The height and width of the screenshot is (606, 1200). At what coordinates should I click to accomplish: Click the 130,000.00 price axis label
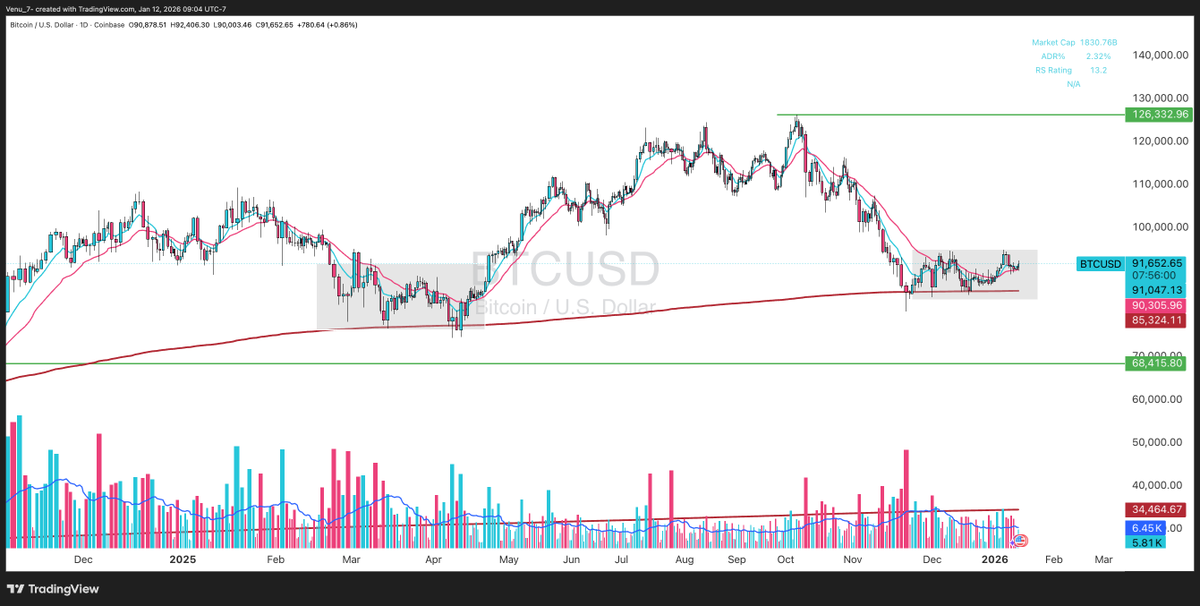pos(1160,98)
